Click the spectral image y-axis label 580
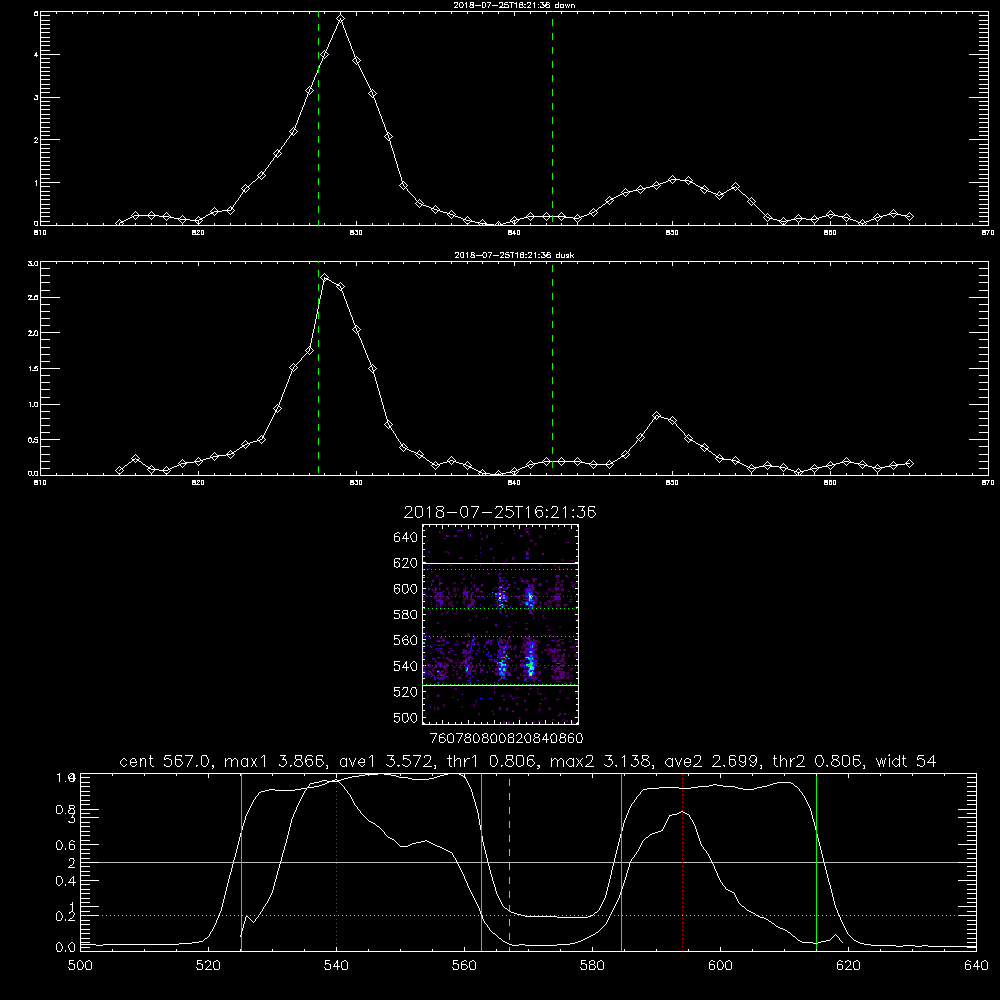 click(x=406, y=615)
